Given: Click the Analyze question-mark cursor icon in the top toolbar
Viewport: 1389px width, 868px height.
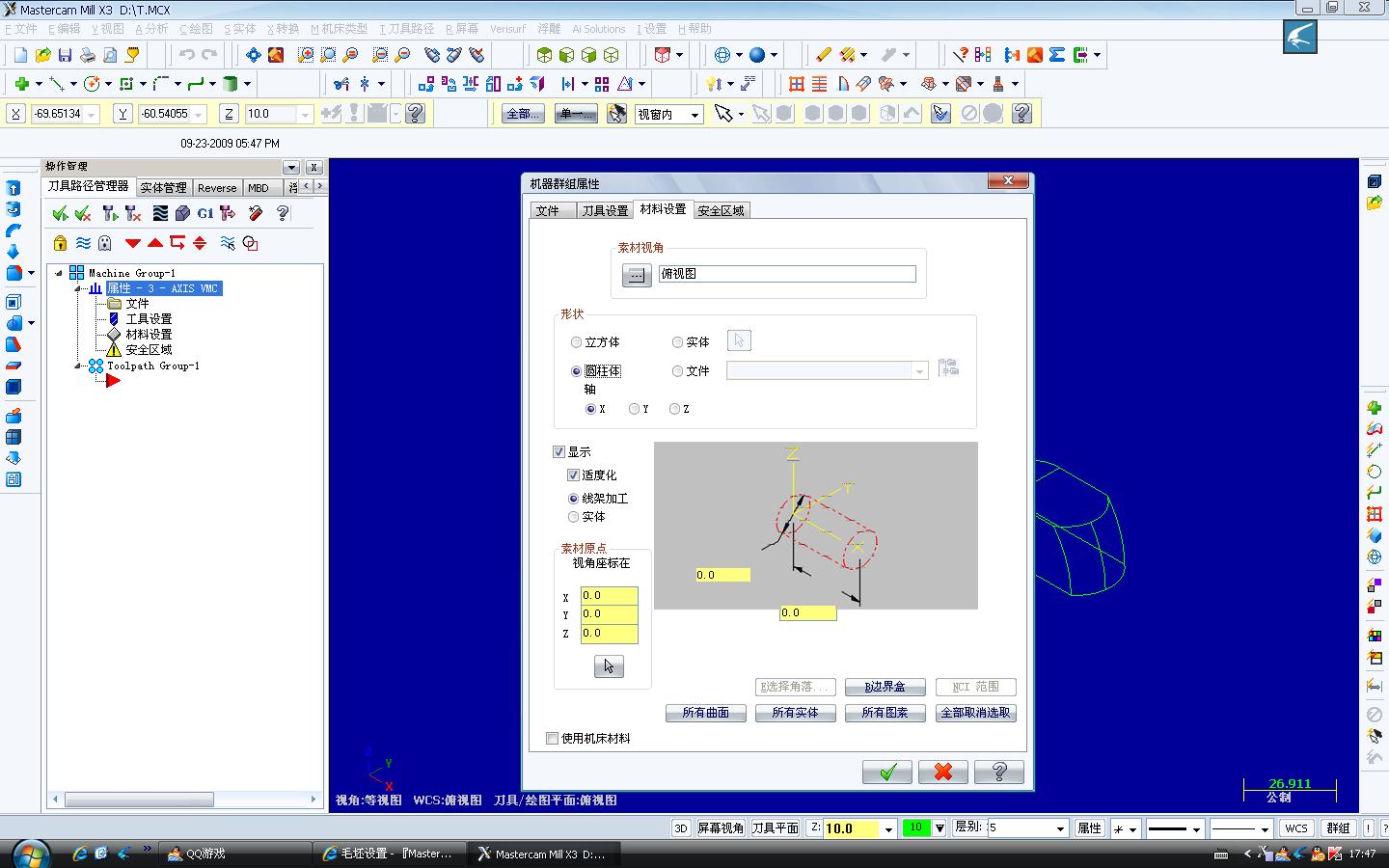Looking at the screenshot, I should (x=961, y=55).
